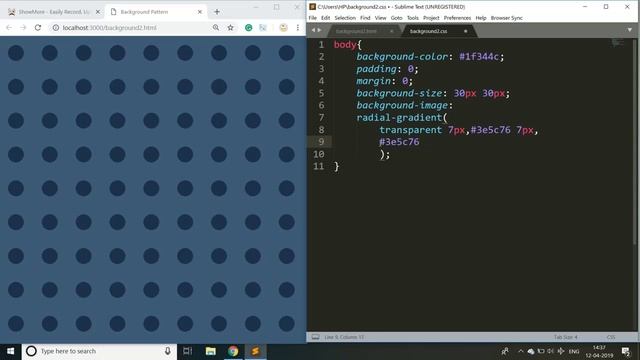
Task: Open the Goto menu
Action: click(x=396, y=18)
